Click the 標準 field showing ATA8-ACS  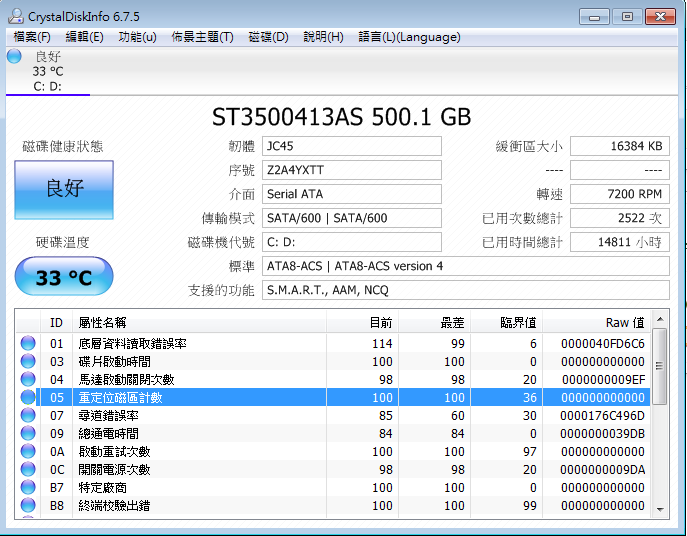(466, 266)
